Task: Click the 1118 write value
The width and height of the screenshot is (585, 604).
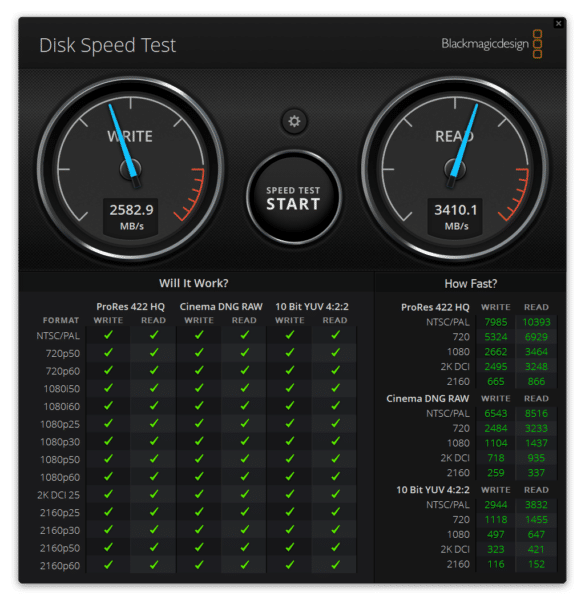Action: tap(496, 520)
